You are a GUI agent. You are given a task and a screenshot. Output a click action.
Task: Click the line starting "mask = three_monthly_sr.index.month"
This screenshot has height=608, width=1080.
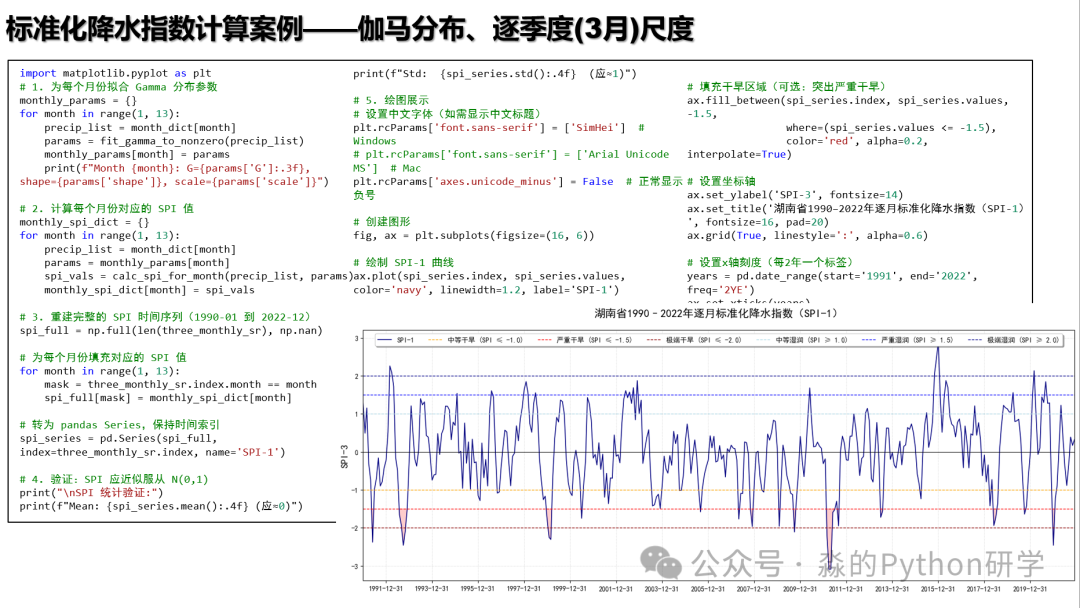click(180, 384)
